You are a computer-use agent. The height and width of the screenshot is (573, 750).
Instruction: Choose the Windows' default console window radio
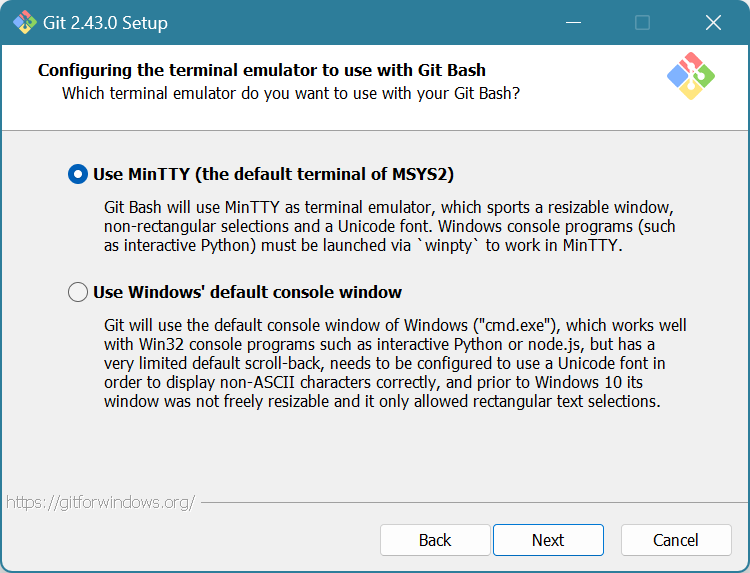(78, 292)
